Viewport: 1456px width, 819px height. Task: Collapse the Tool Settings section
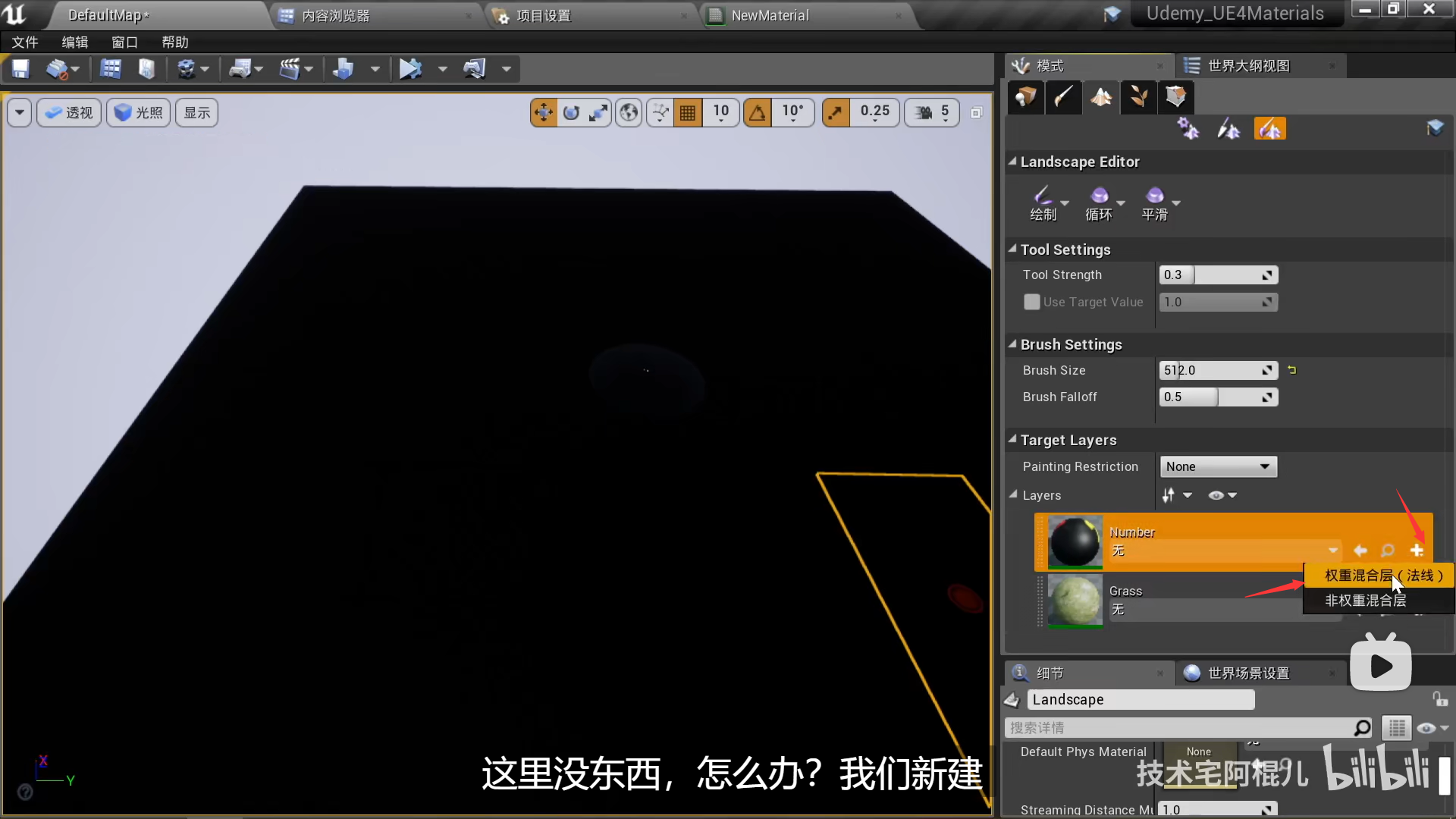[x=1012, y=249]
